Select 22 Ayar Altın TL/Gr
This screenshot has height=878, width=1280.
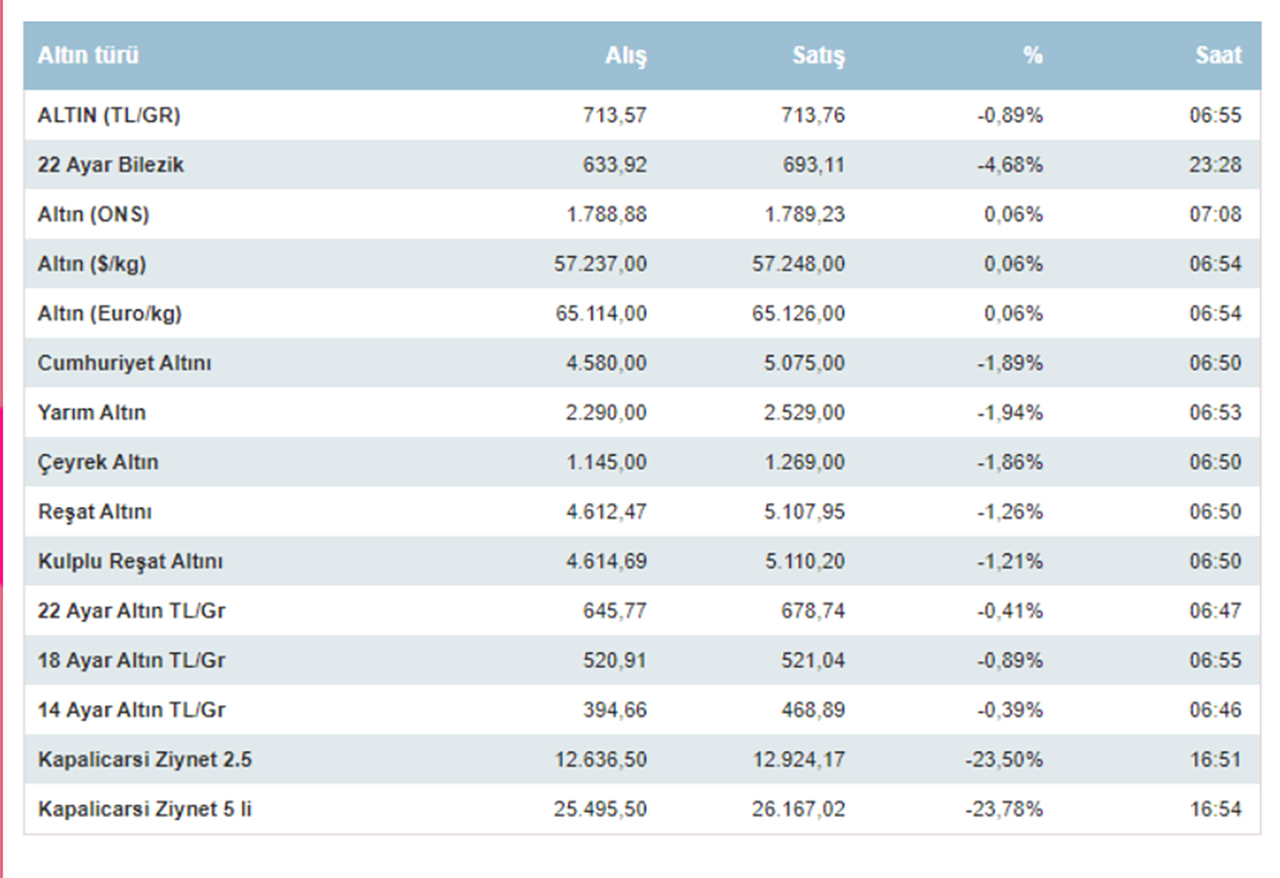click(131, 611)
